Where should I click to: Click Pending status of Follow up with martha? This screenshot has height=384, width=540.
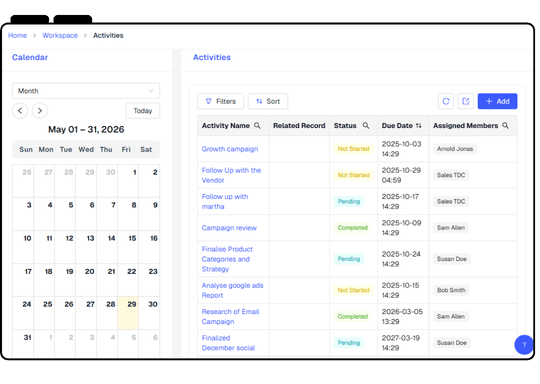pos(349,201)
